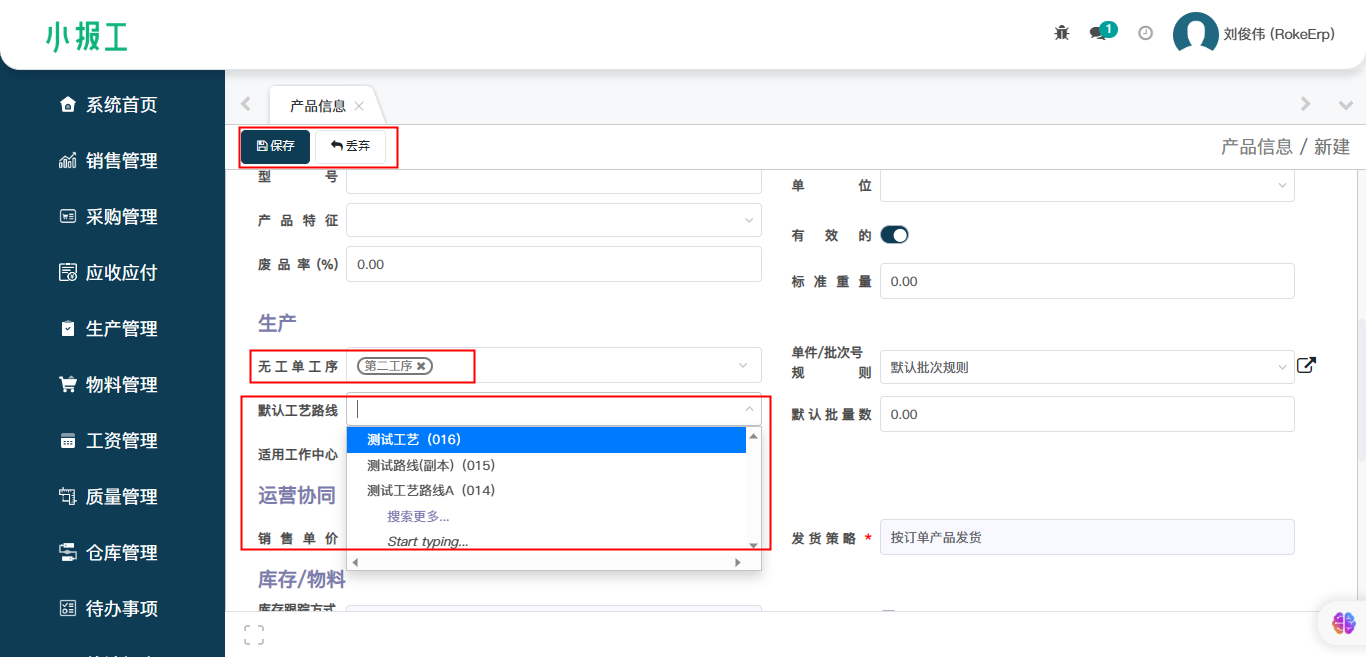Remove the 第二工序 tag
1366x657 pixels.
coord(422,367)
